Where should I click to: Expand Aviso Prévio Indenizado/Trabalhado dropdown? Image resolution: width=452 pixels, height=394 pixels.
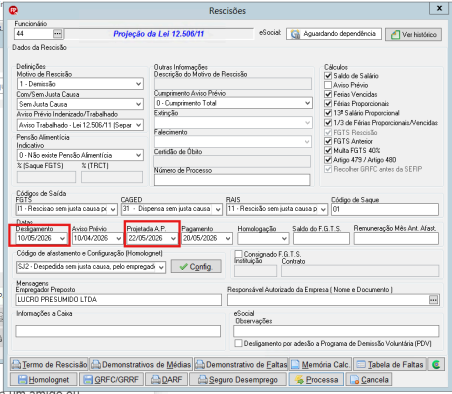pyautogui.click(x=138, y=125)
